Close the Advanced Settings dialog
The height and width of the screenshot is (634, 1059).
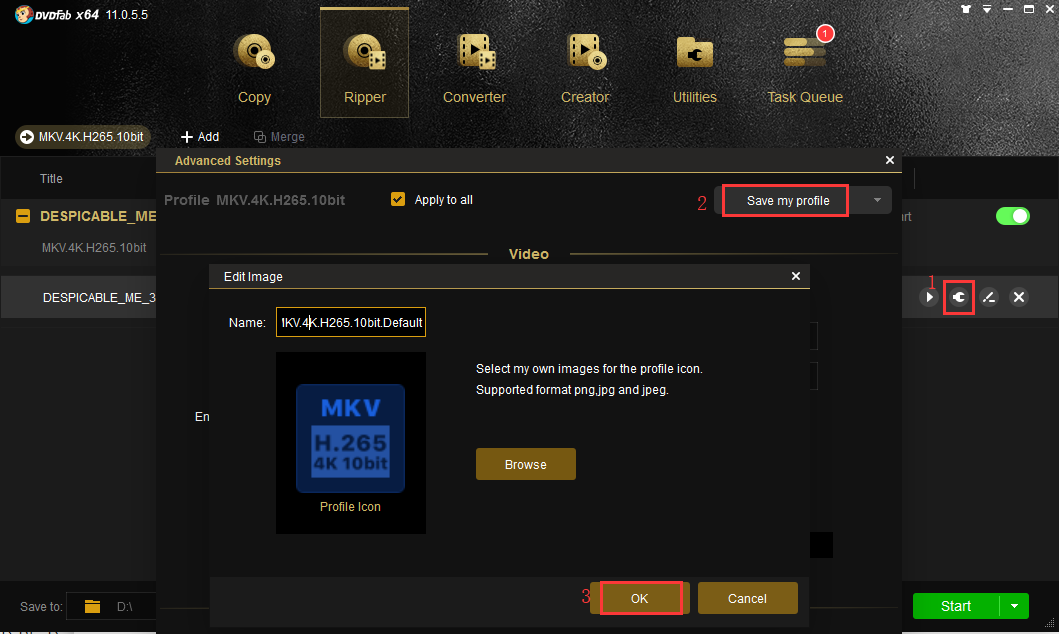(x=889, y=160)
